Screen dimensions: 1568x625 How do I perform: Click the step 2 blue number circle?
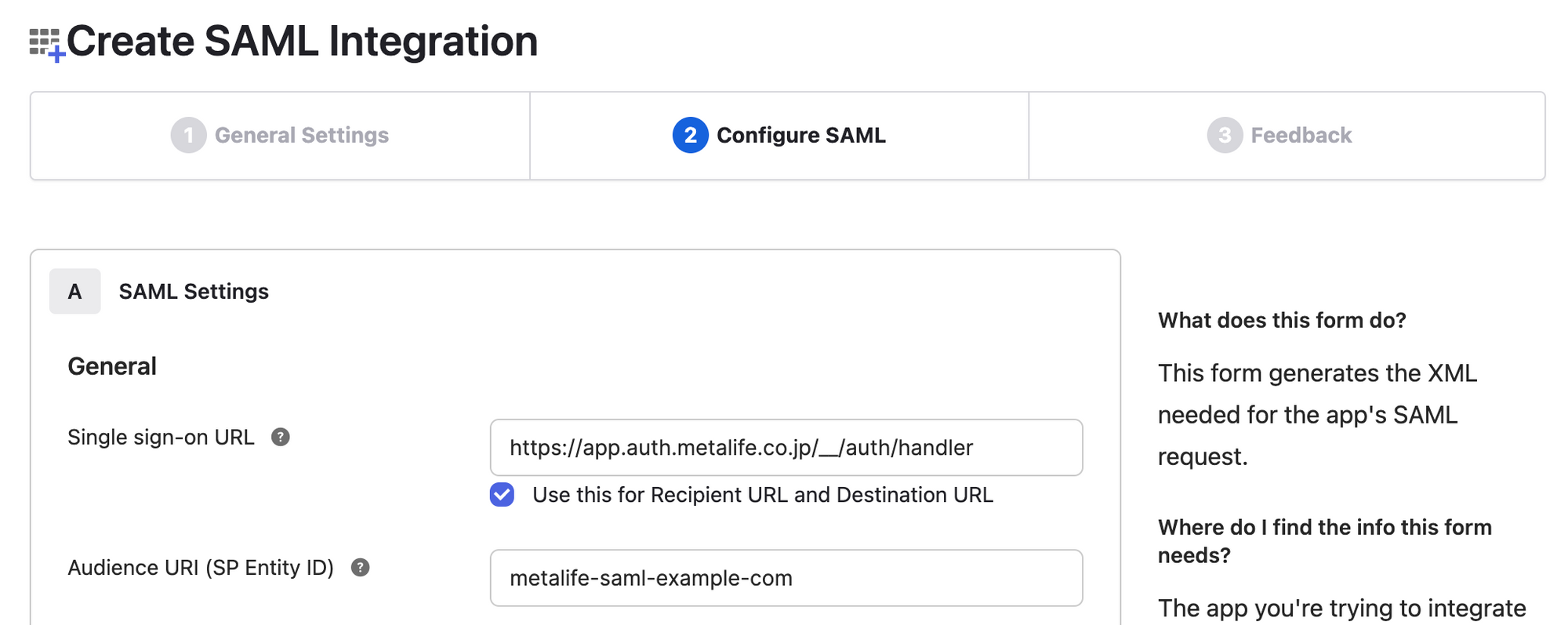(x=690, y=135)
